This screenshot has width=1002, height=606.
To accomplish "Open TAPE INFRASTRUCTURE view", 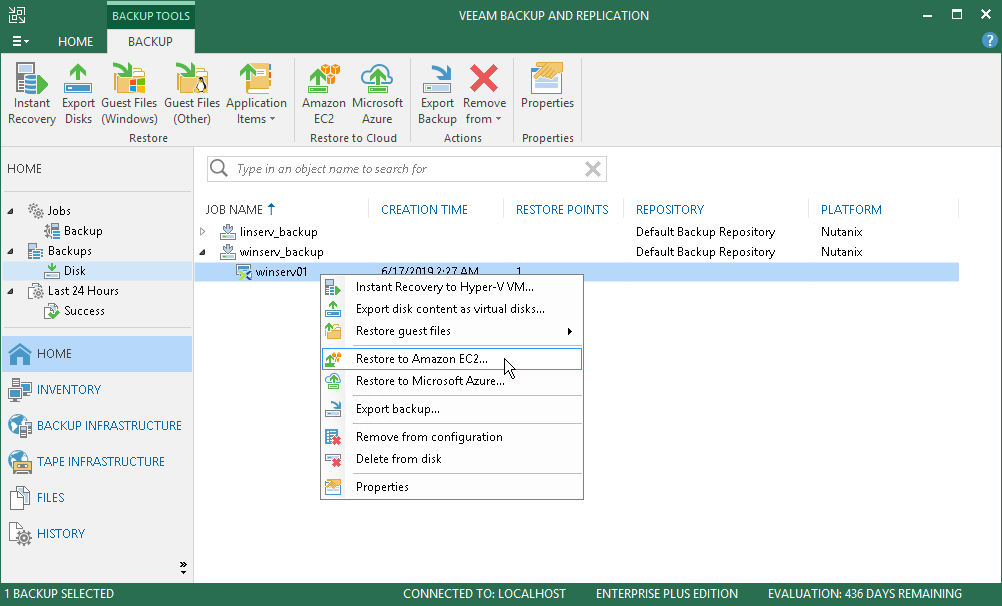I will pyautogui.click(x=97, y=462).
